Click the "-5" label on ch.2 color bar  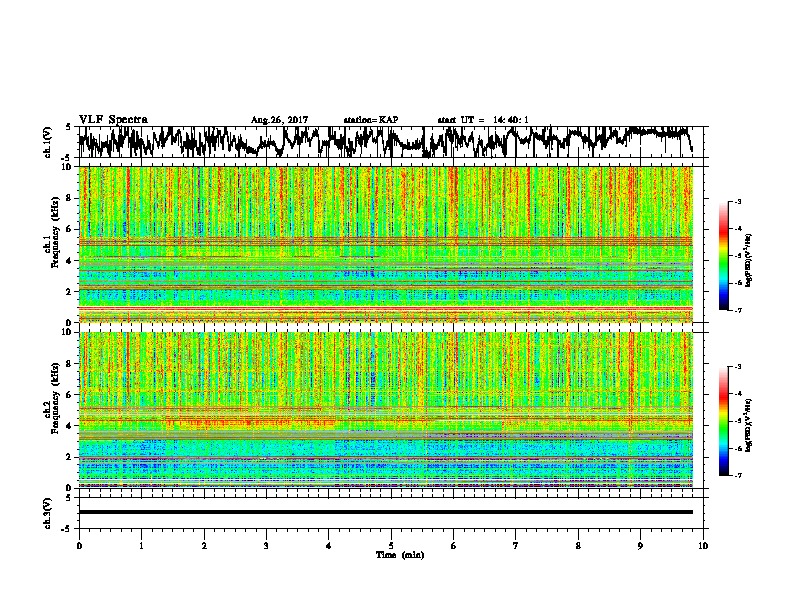tap(737, 421)
